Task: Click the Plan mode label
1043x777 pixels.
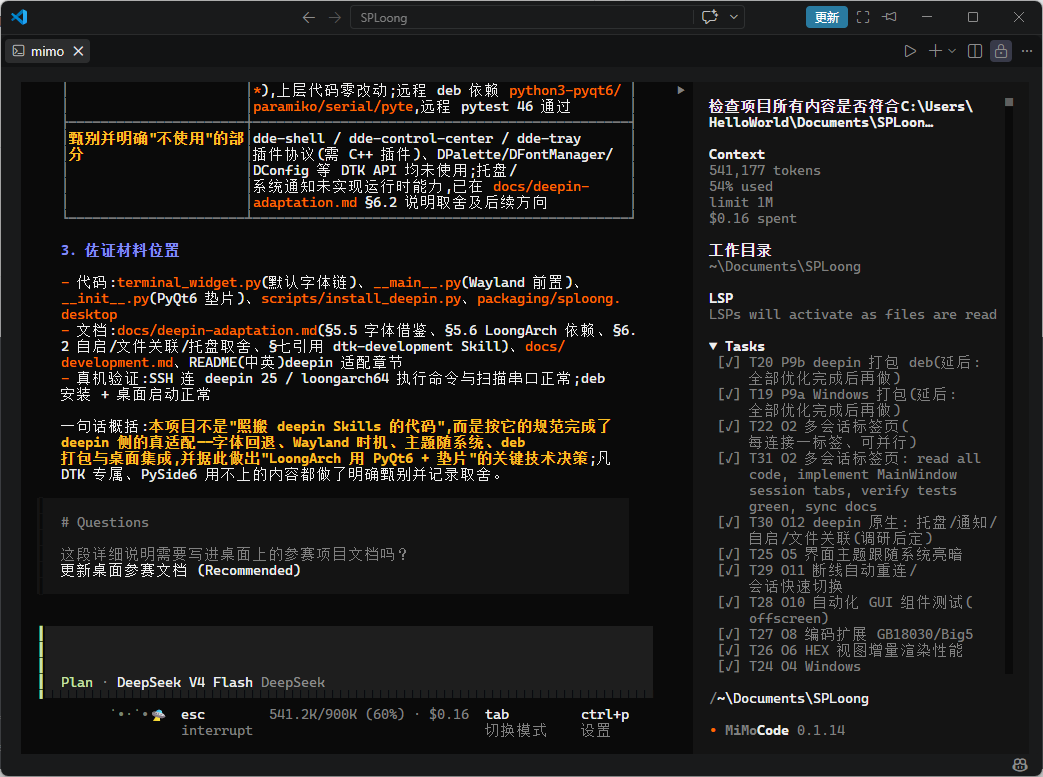Action: (x=76, y=683)
